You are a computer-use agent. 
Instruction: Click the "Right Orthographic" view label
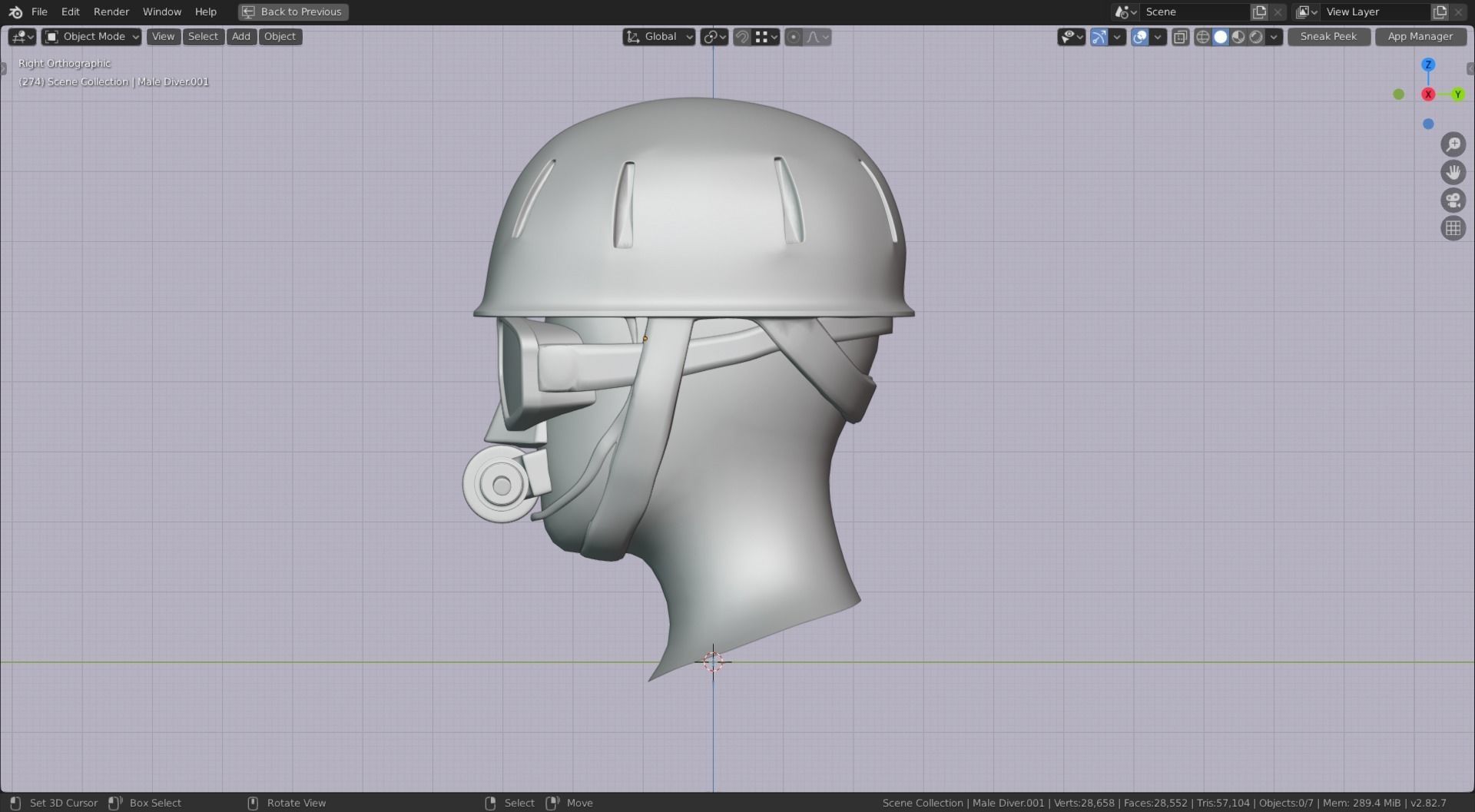tap(65, 63)
